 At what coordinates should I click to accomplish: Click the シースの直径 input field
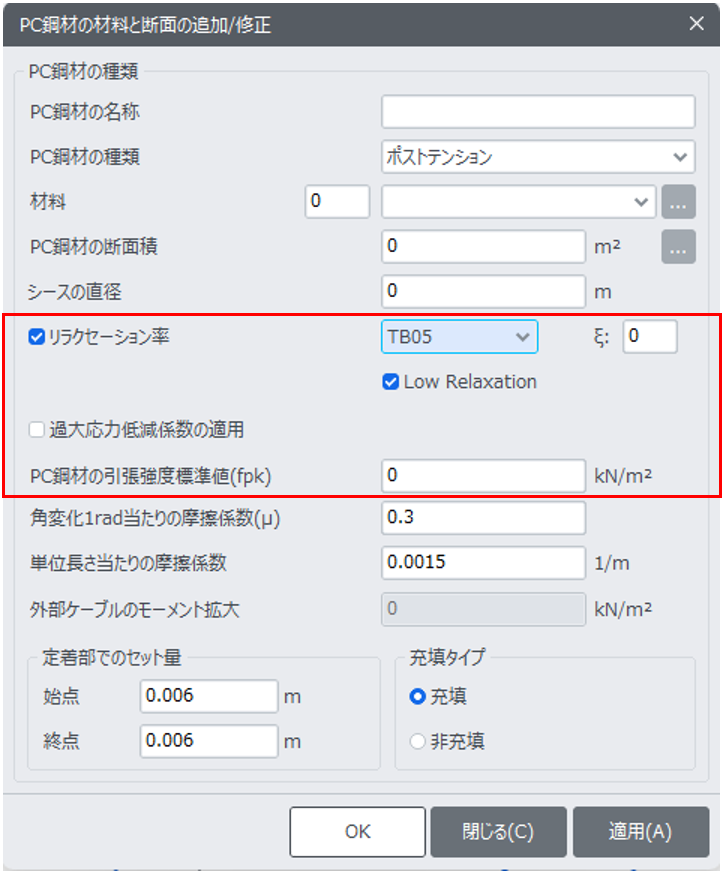coord(483,291)
